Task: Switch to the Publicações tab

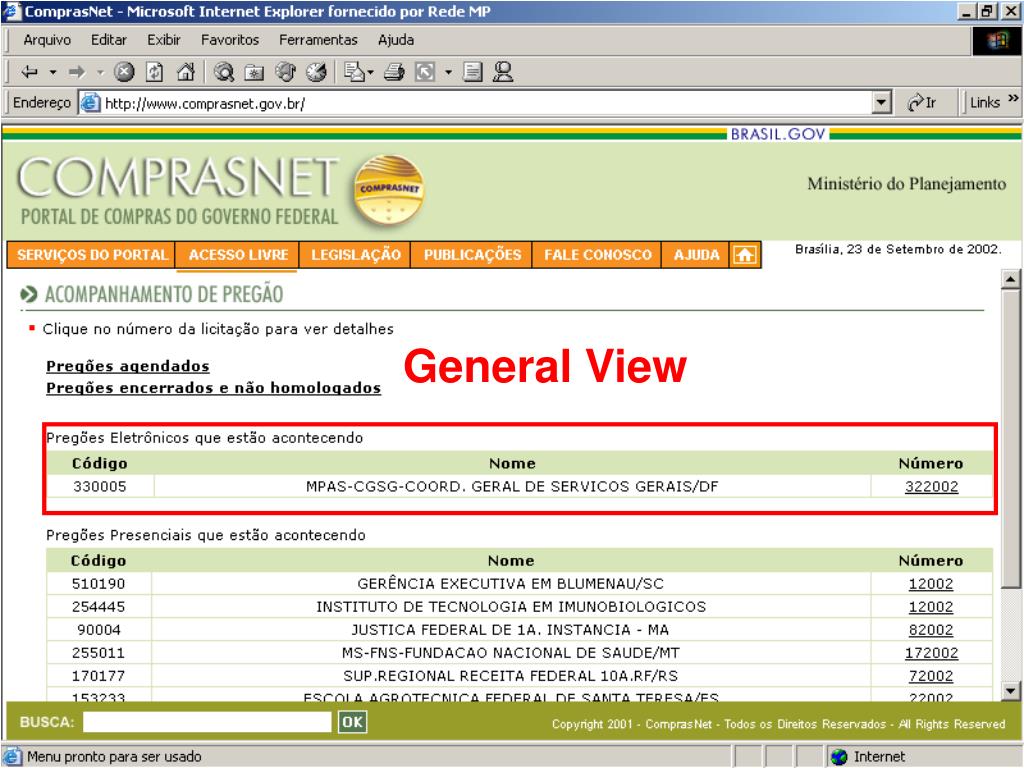Action: [472, 255]
